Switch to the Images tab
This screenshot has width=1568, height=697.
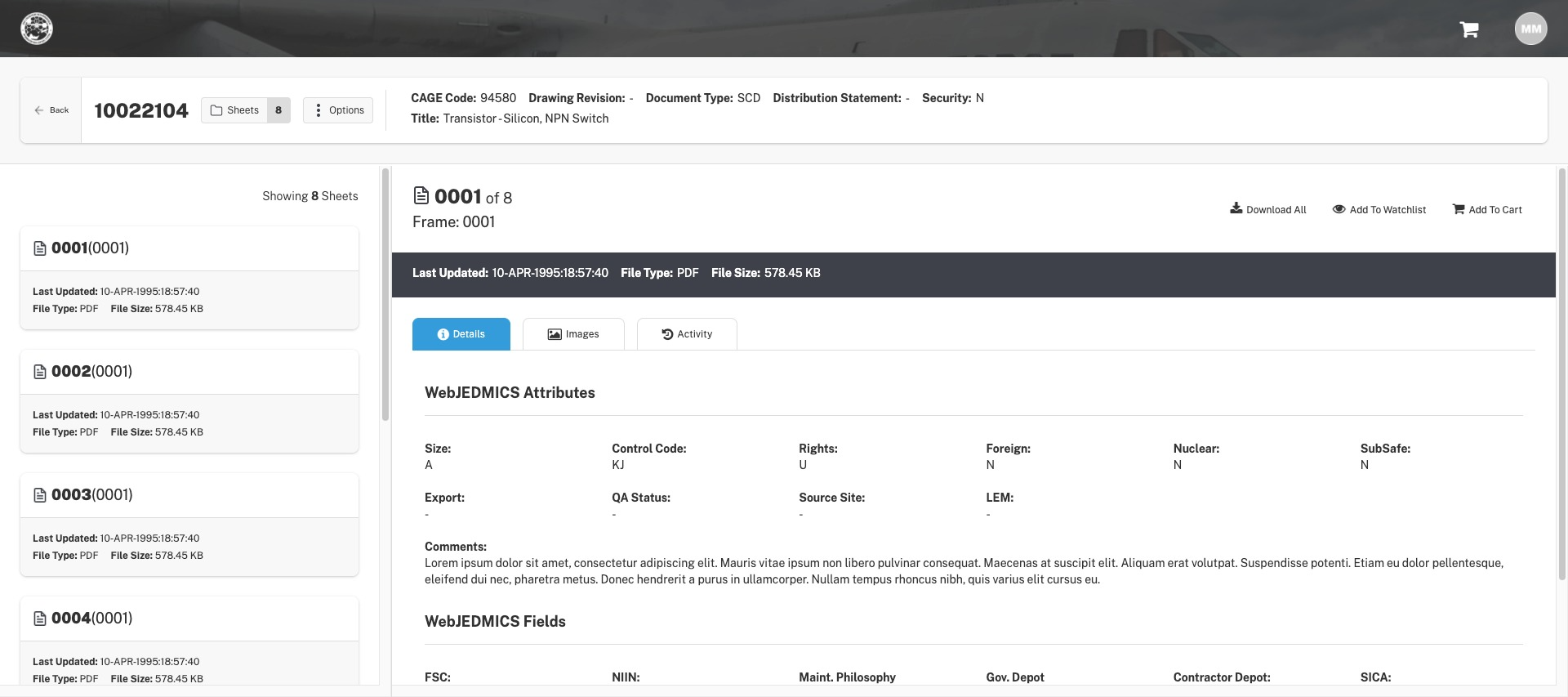(573, 334)
